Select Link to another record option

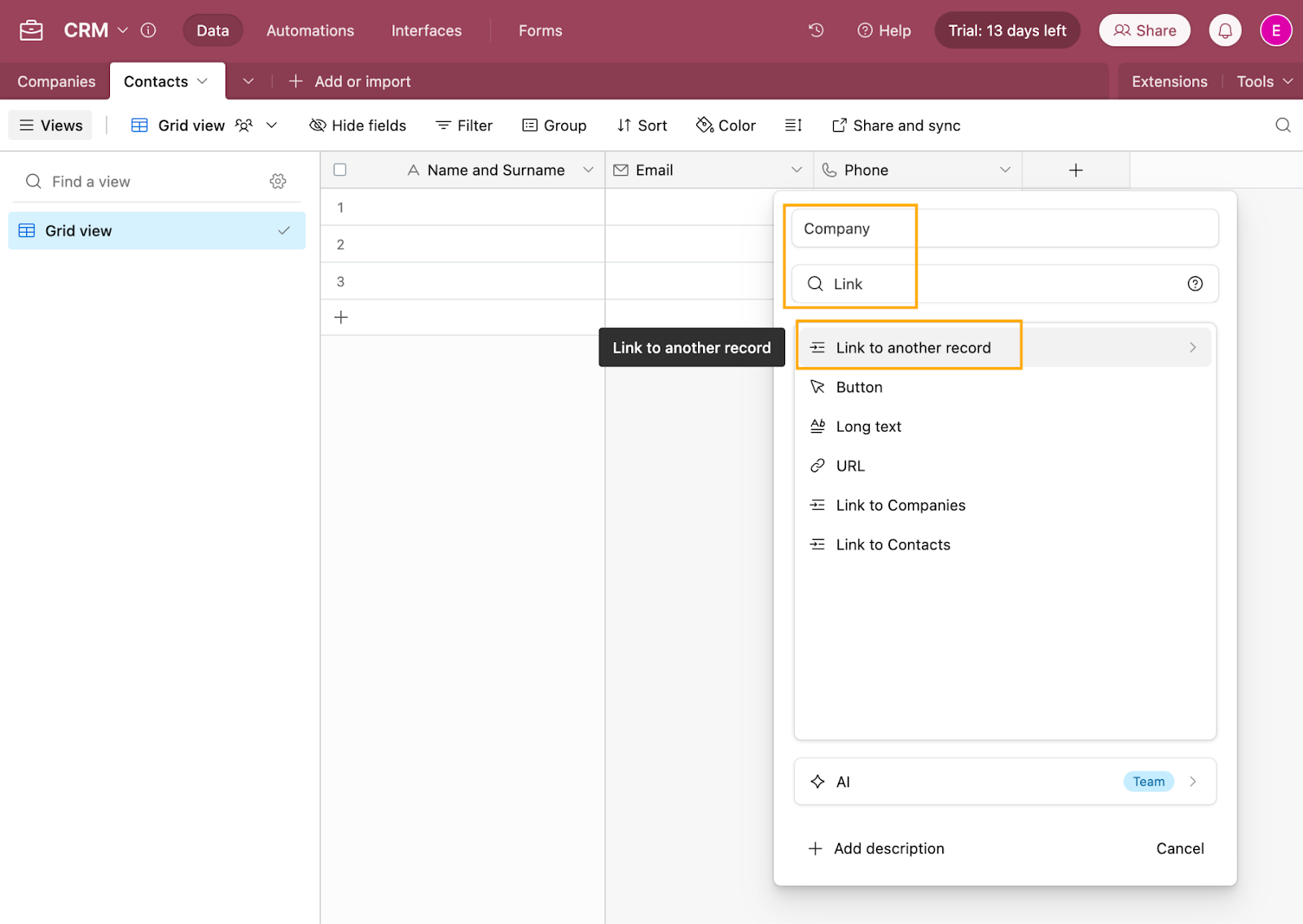pos(1005,348)
